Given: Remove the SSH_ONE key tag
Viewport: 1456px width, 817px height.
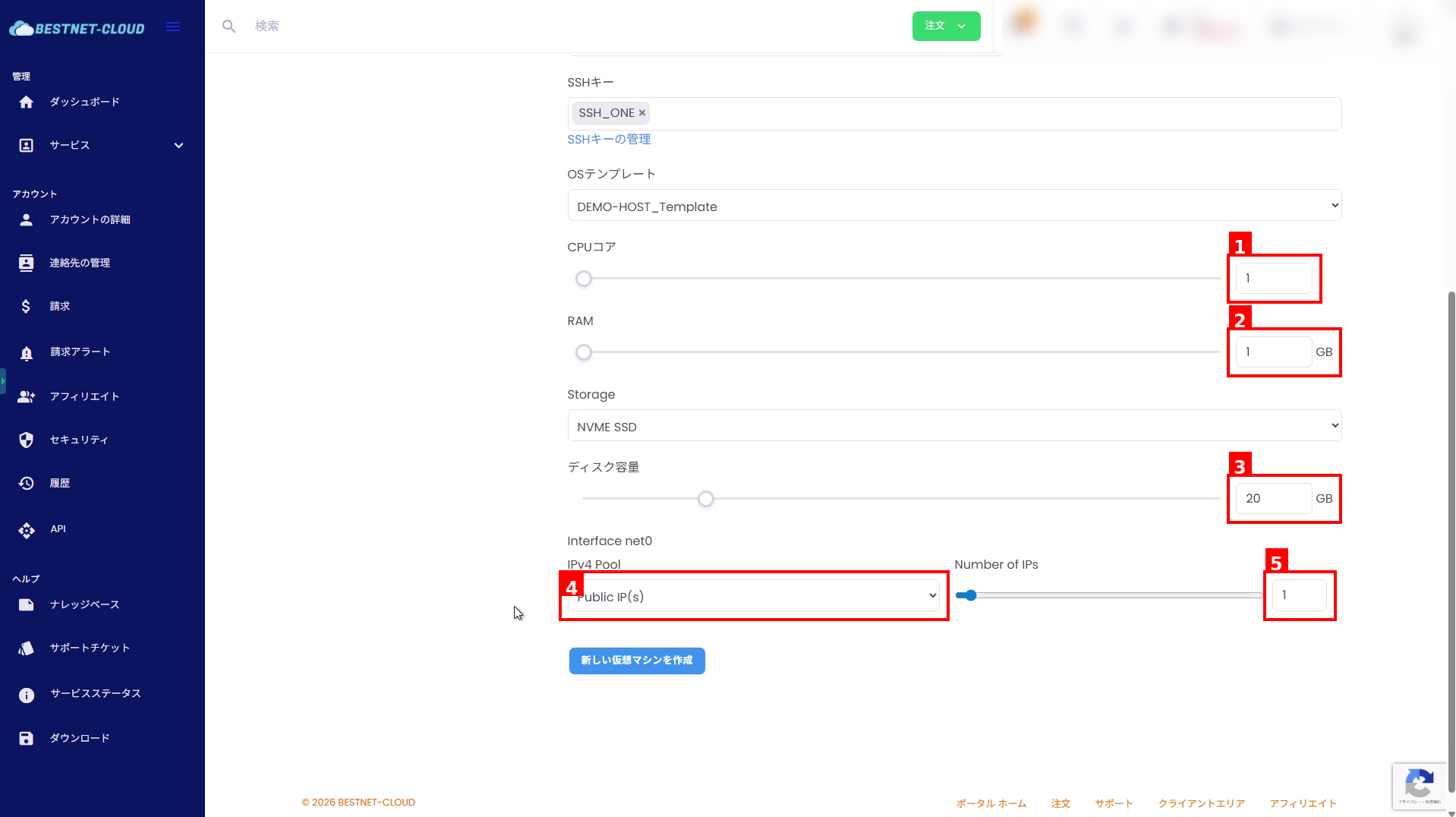Looking at the screenshot, I should [642, 113].
